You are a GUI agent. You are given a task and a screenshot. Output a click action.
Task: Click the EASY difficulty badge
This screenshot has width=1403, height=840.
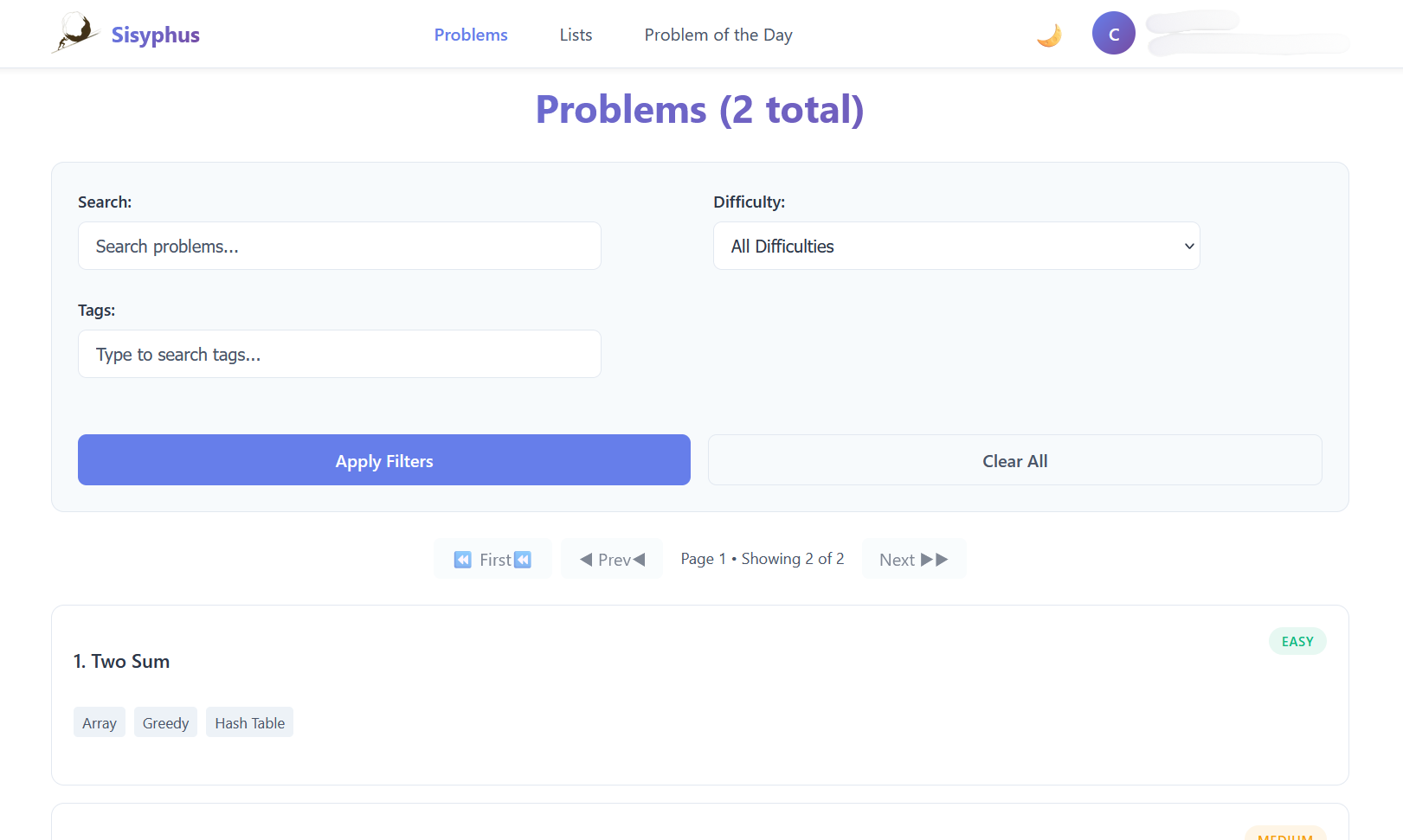(x=1297, y=641)
